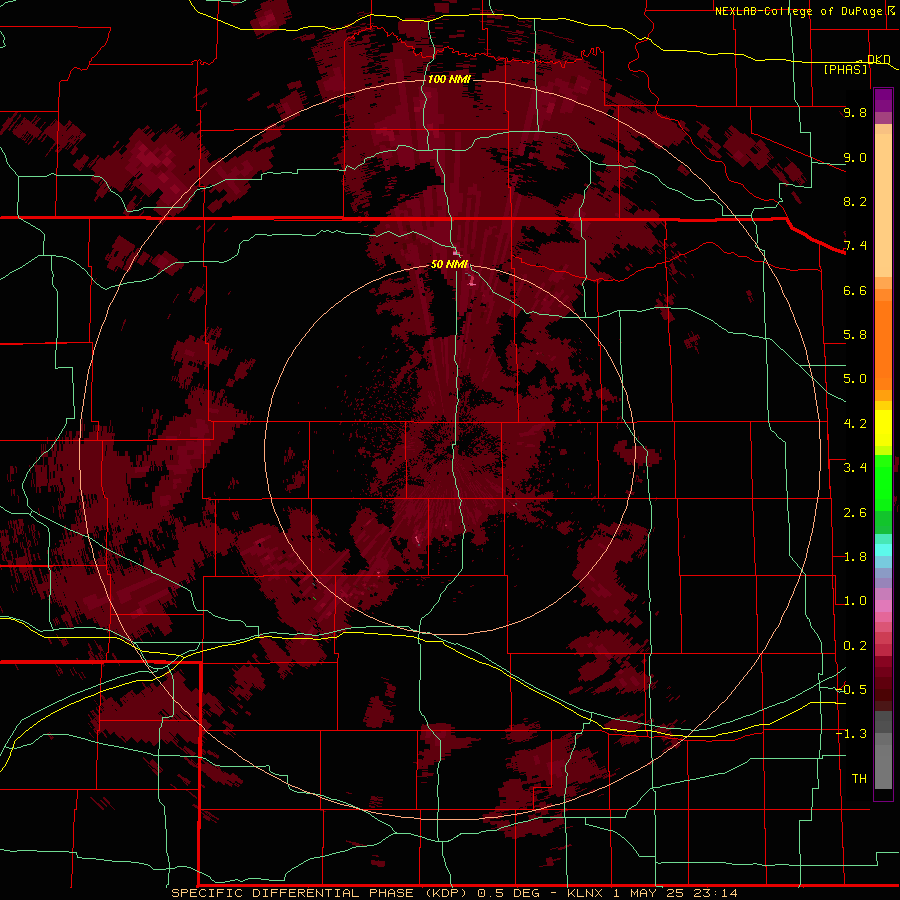
Task: Click the 2.6 color scale label
Action: click(855, 513)
